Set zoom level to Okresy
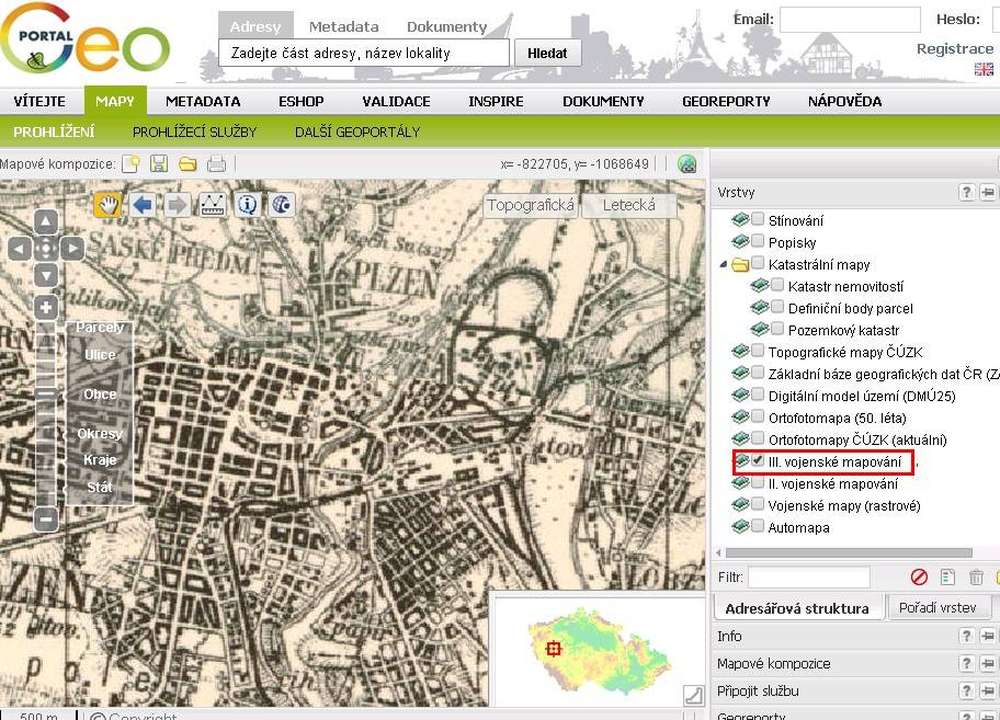The width and height of the screenshot is (1000, 720). click(x=100, y=434)
